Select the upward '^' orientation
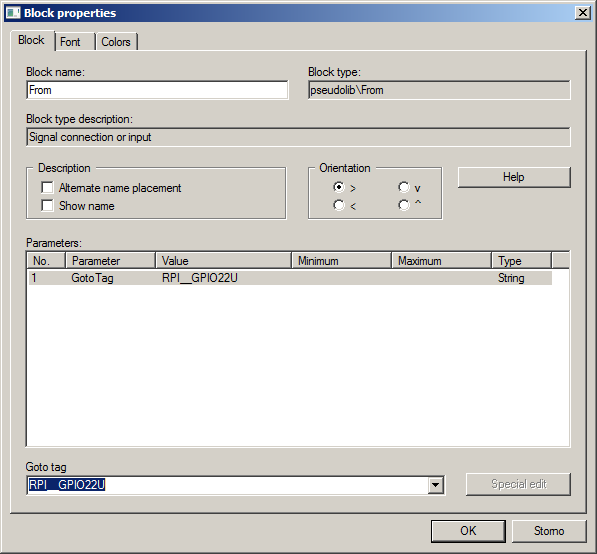597x554 pixels. pyautogui.click(x=404, y=205)
